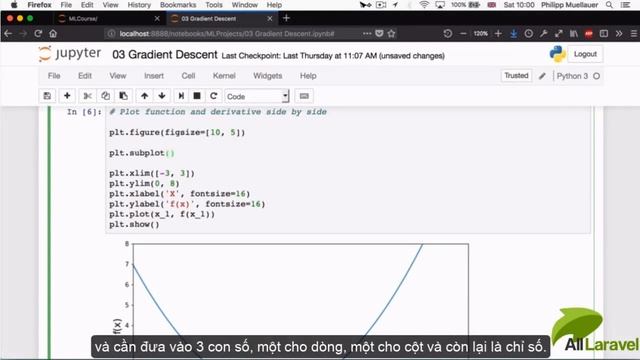Open the command palette keyboard icon
640x360 pixels.
304,96
